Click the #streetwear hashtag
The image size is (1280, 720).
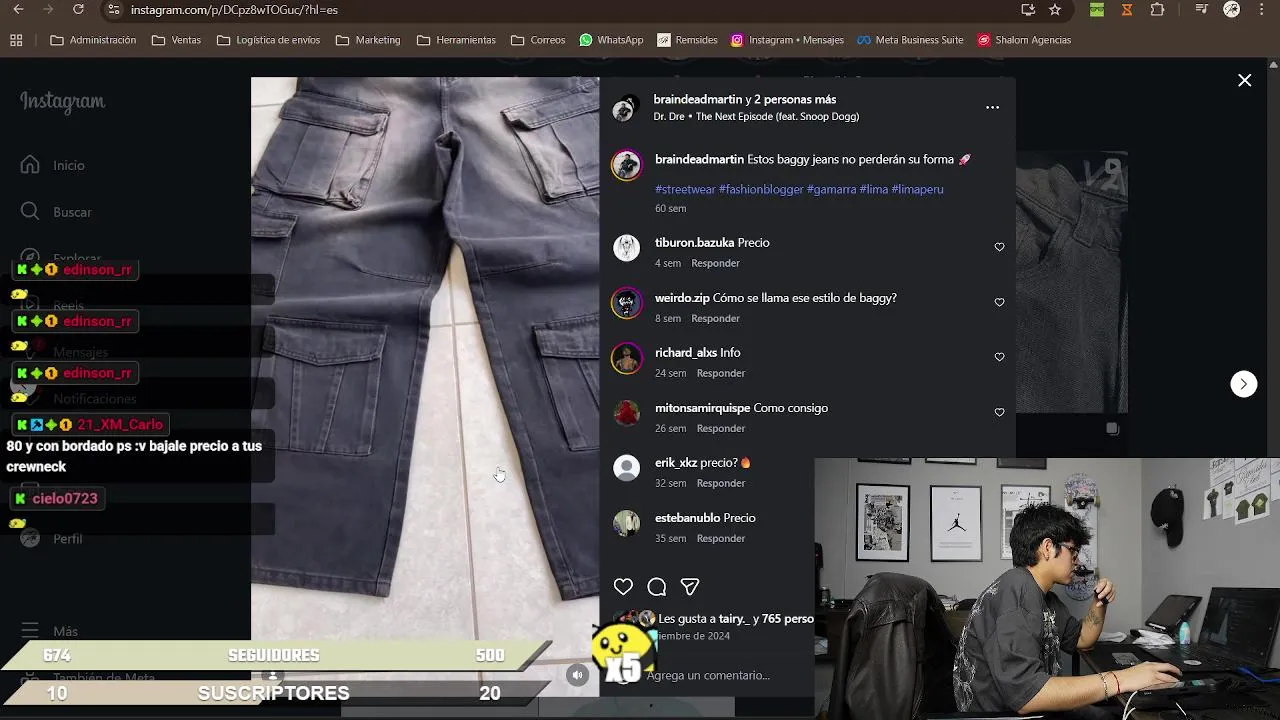(685, 189)
